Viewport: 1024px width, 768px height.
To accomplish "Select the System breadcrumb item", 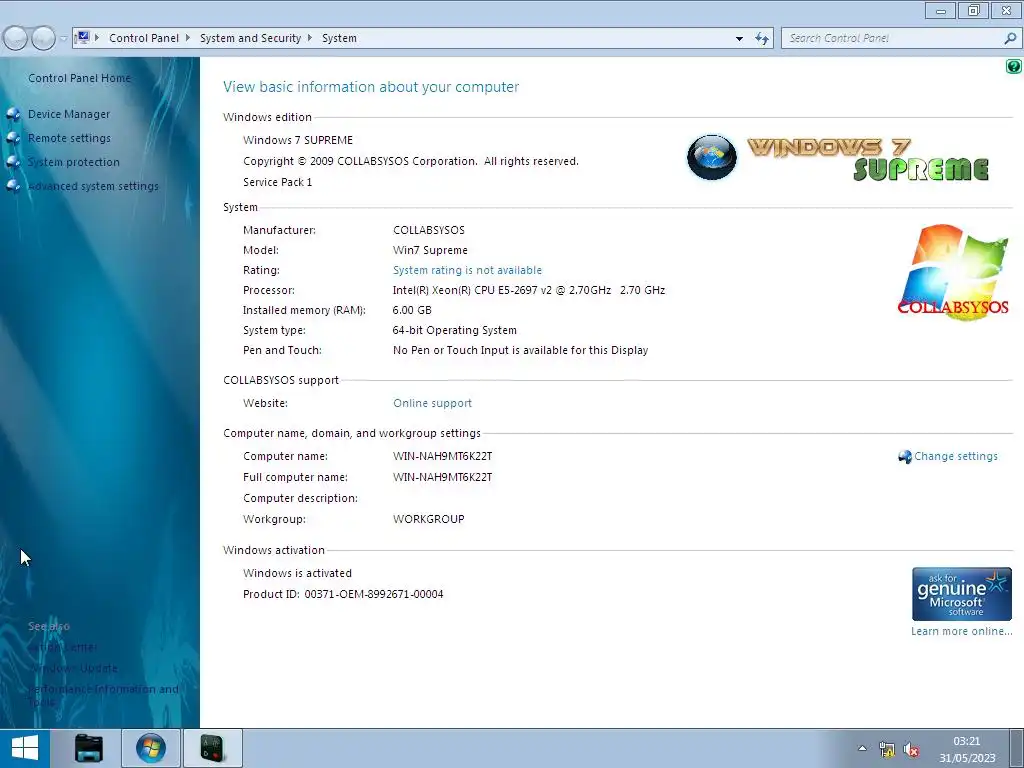I will pyautogui.click(x=339, y=38).
